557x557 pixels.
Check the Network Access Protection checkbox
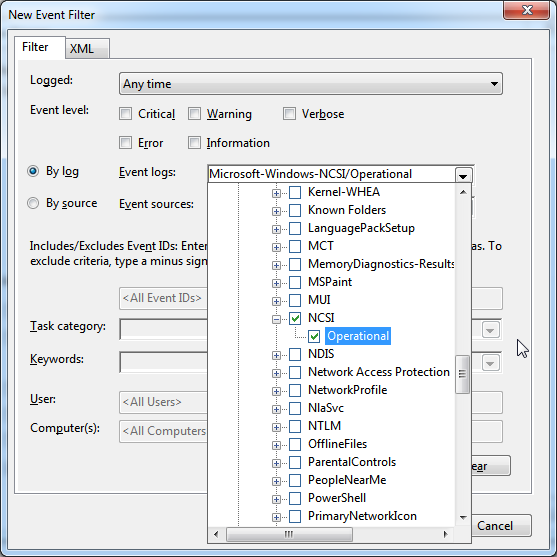point(295,372)
